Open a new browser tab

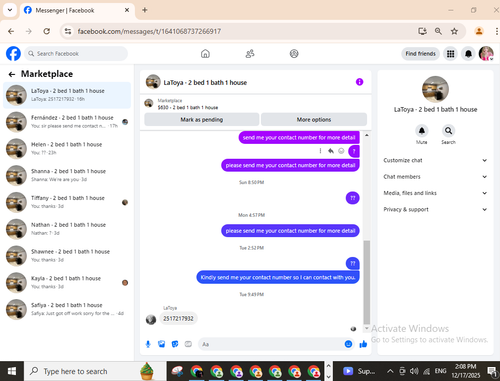(145, 10)
